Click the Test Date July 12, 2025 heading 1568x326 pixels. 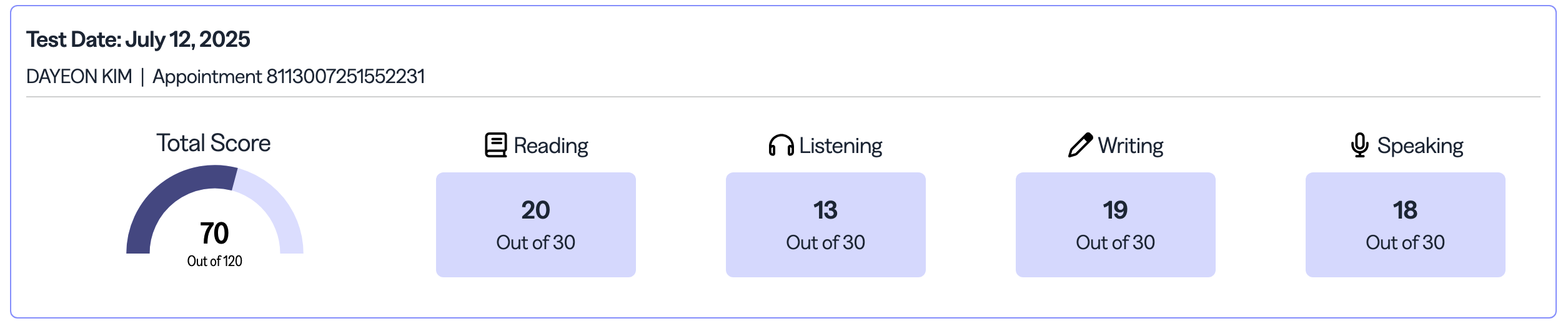[x=138, y=39]
